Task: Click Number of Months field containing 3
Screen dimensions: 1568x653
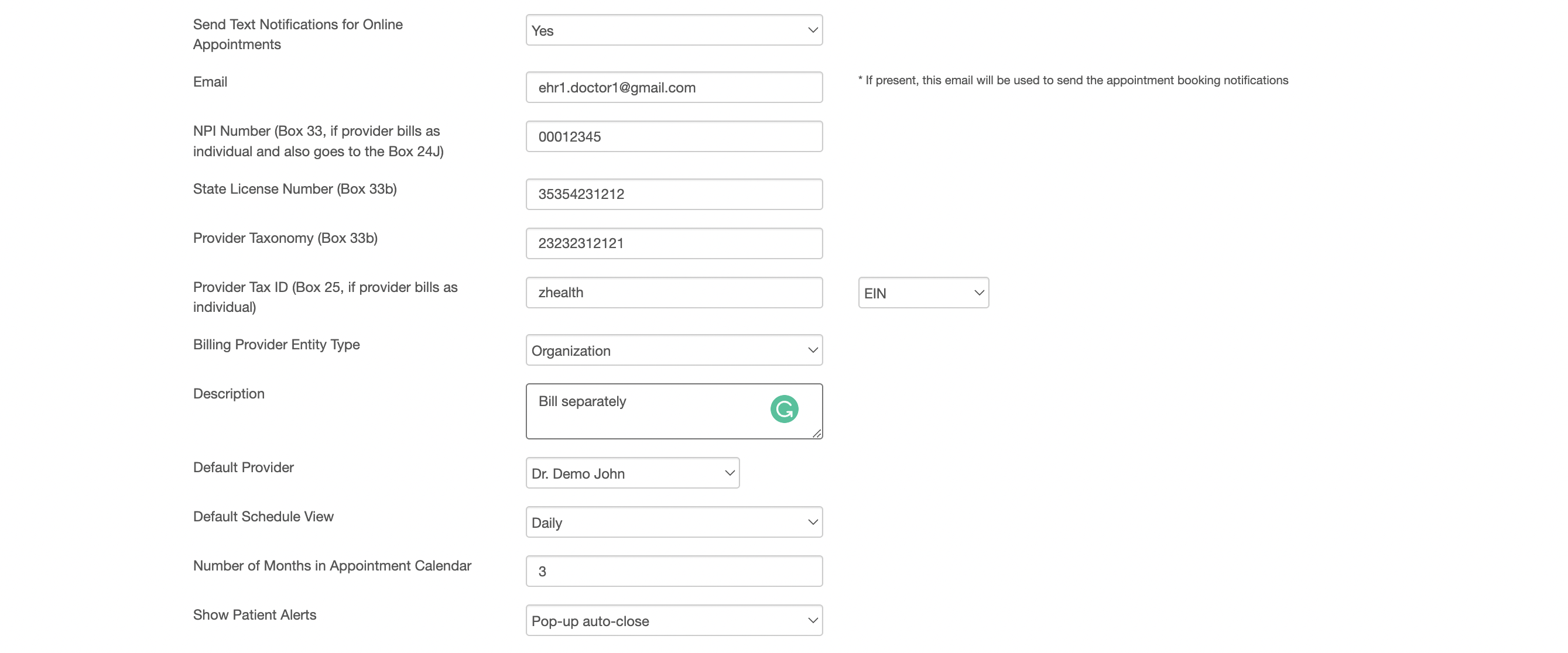Action: tap(674, 571)
